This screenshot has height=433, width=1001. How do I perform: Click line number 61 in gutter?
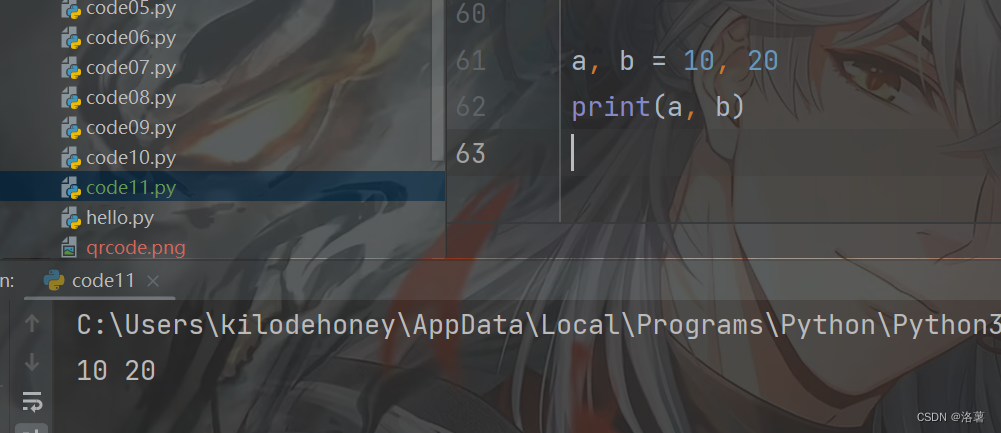470,61
